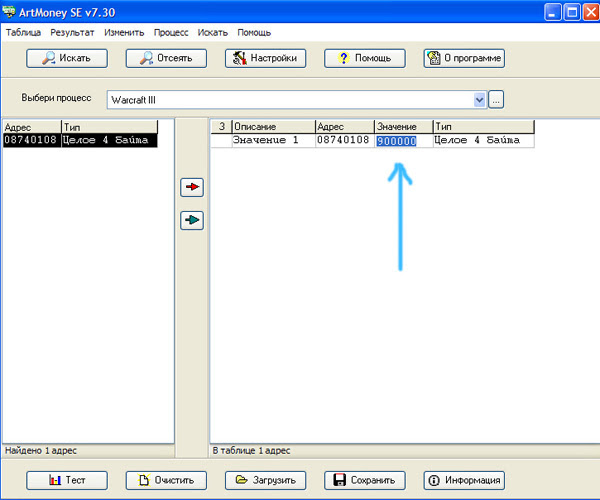Screen dimensions: 600x500
Task: Click the 08740108 address cell in table
Action: pos(345,140)
